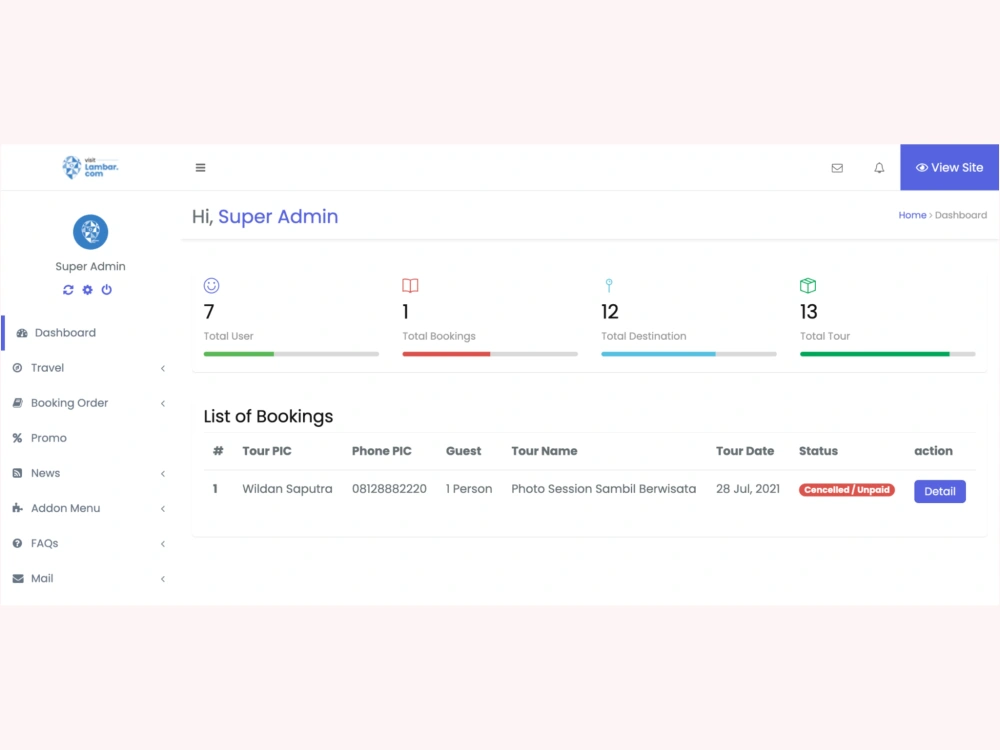Click the News feed icon
This screenshot has height=750, width=1000.
(17, 473)
